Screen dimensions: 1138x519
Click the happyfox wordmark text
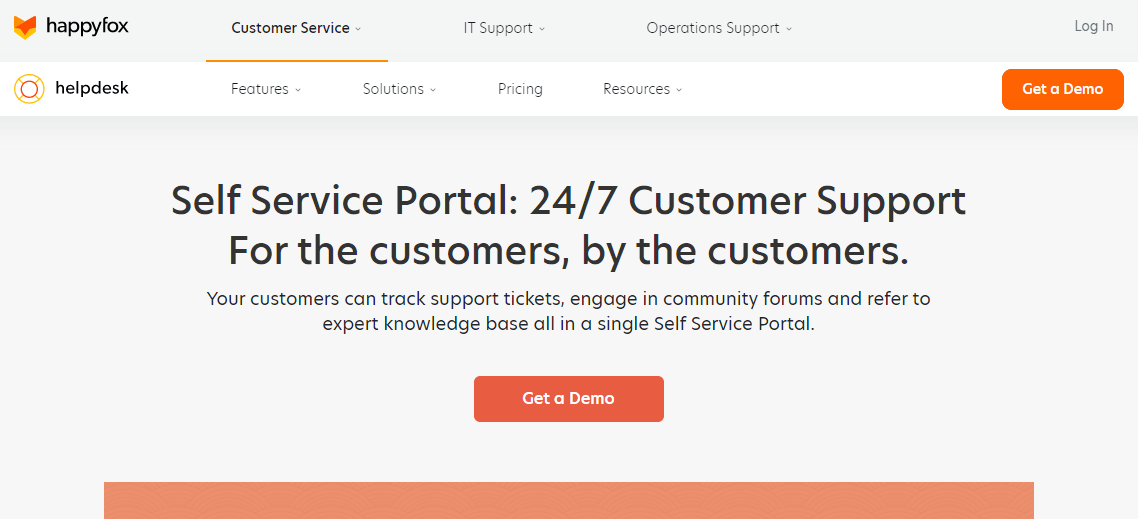coord(87,28)
